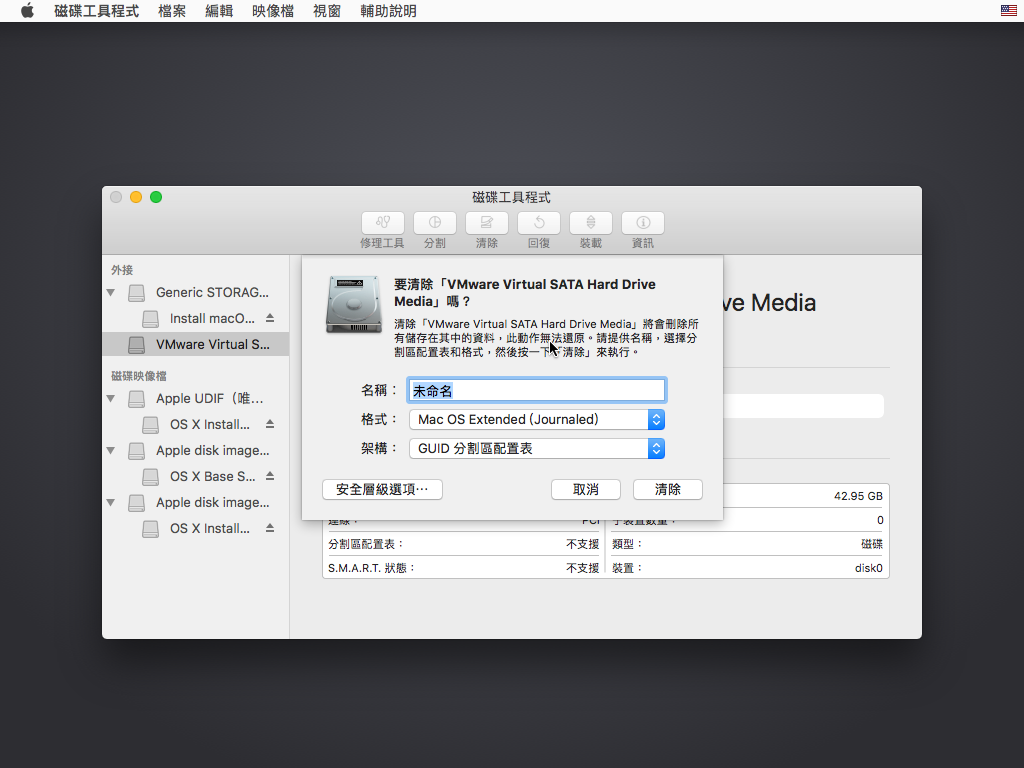Click the hard drive image in the erase dialog
This screenshot has height=768, width=1024.
point(354,304)
